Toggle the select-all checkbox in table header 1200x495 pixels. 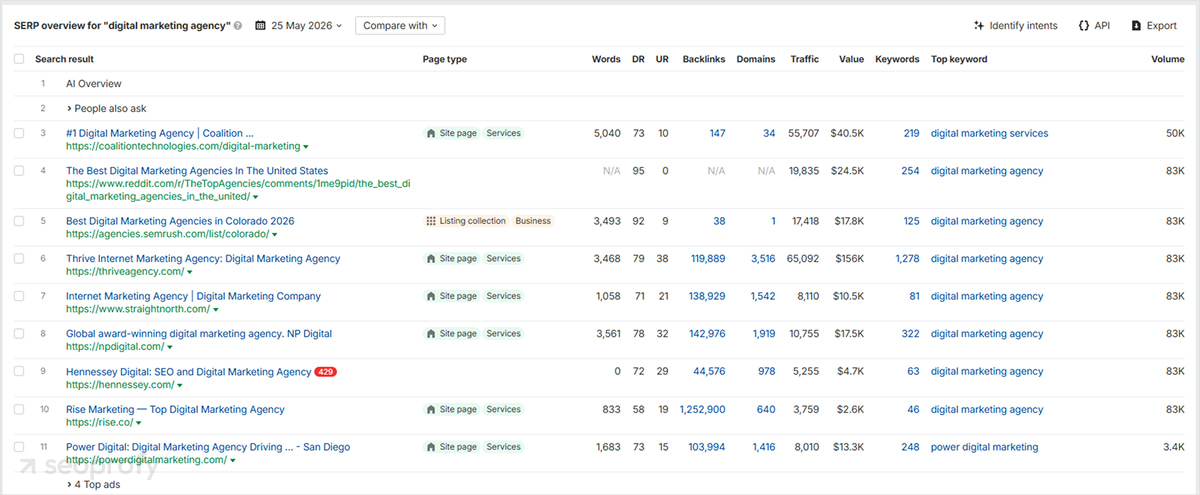tap(20, 59)
